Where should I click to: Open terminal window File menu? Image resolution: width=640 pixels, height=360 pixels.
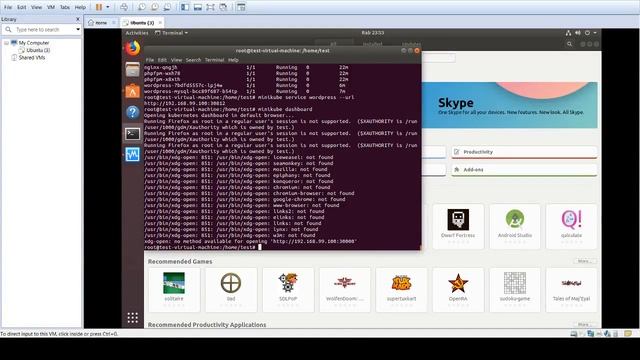click(x=150, y=60)
